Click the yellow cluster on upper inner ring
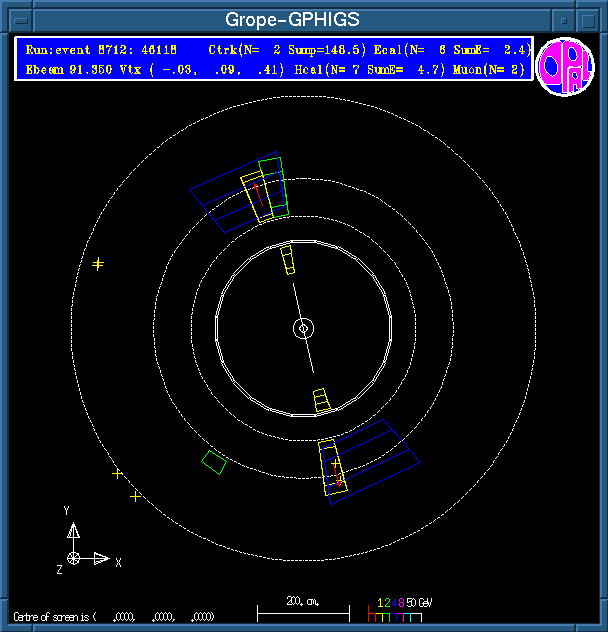608x632 pixels. point(287,259)
